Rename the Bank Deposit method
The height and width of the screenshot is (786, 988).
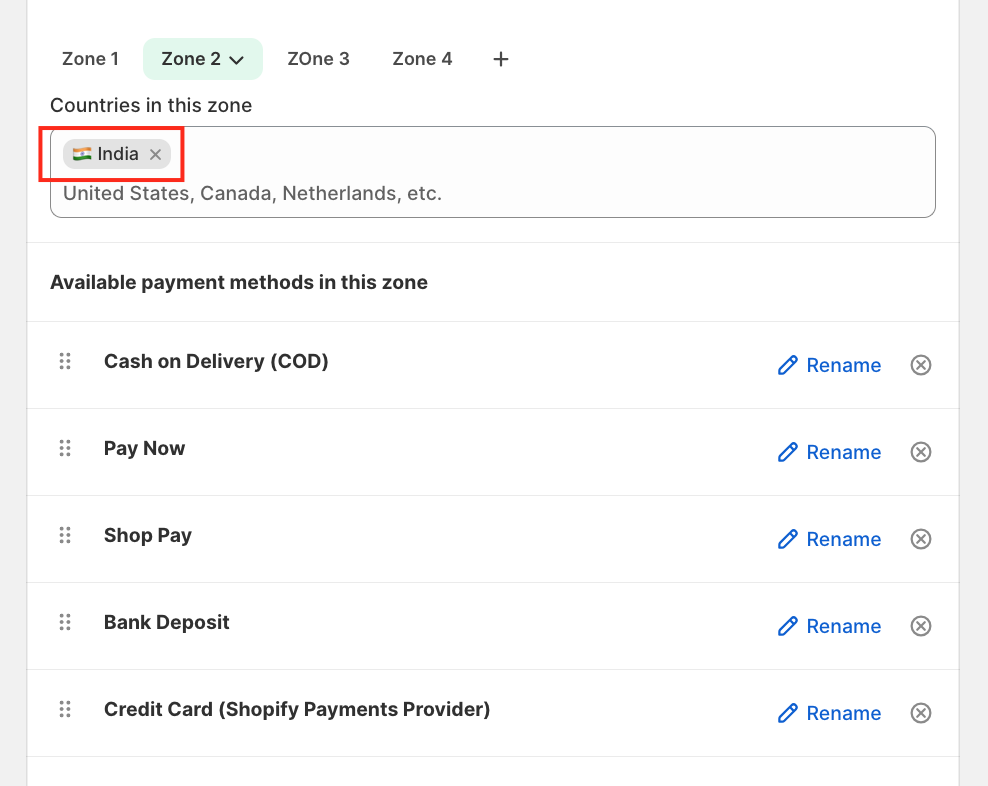pos(829,626)
